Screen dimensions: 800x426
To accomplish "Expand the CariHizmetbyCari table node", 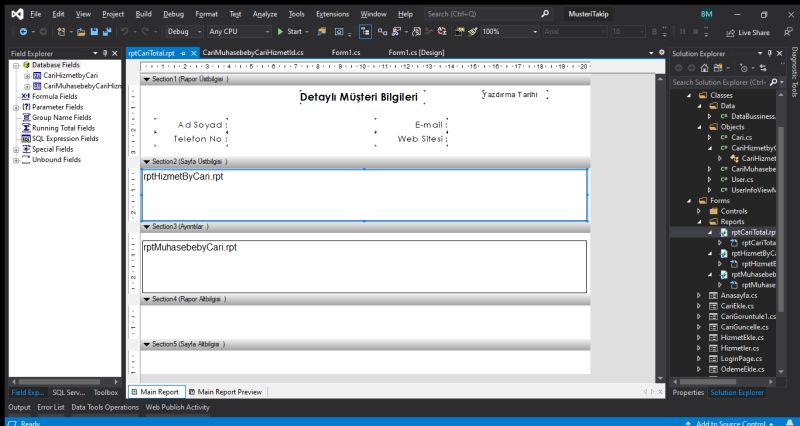I will coord(27,76).
